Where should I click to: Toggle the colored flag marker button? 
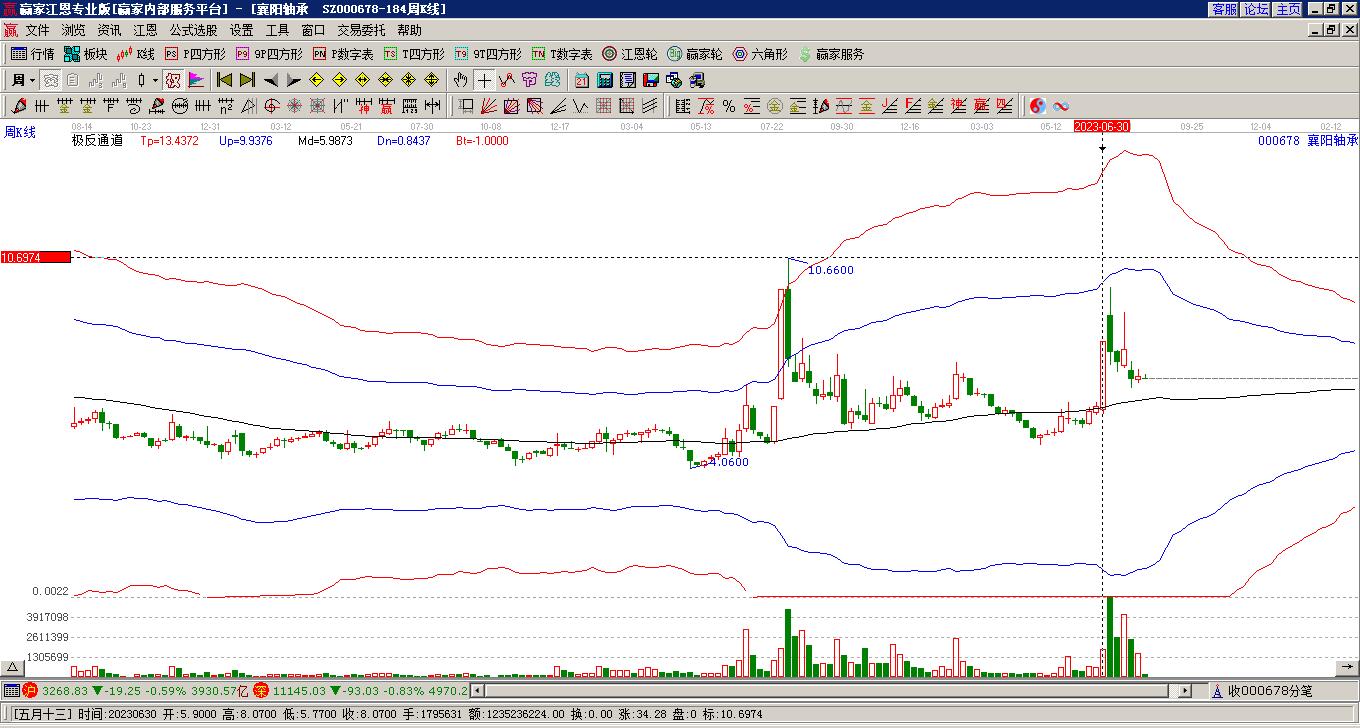click(196, 80)
